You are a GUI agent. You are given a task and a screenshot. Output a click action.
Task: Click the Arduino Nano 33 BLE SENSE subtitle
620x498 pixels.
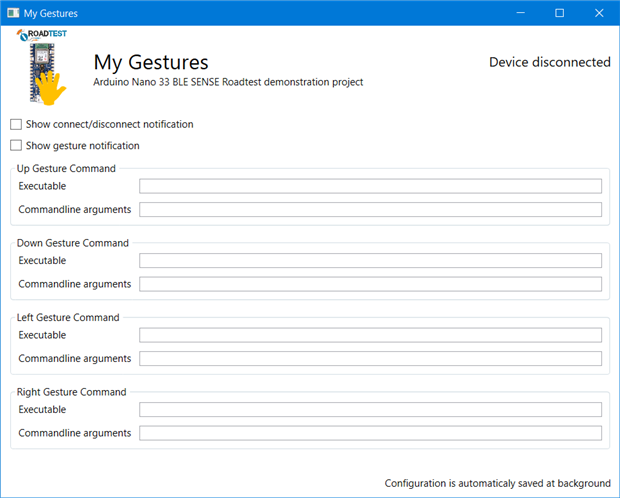coord(227,82)
